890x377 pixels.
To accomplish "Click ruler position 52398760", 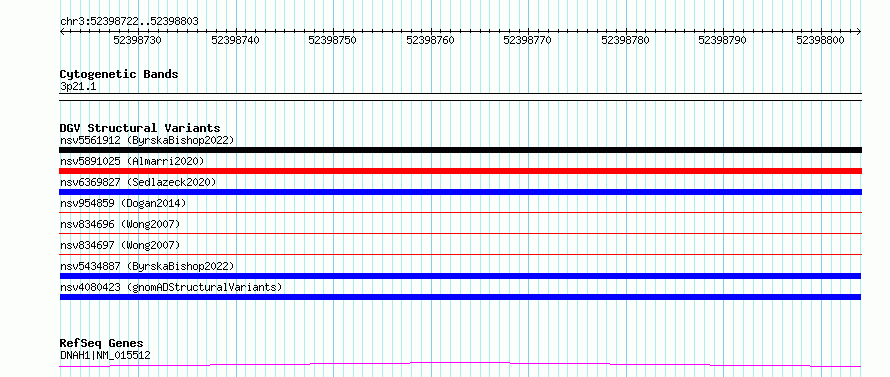I will point(430,40).
